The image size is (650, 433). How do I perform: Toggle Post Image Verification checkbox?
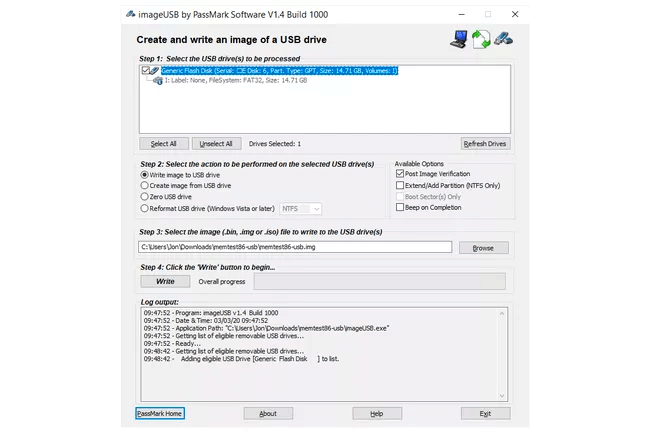(x=400, y=174)
